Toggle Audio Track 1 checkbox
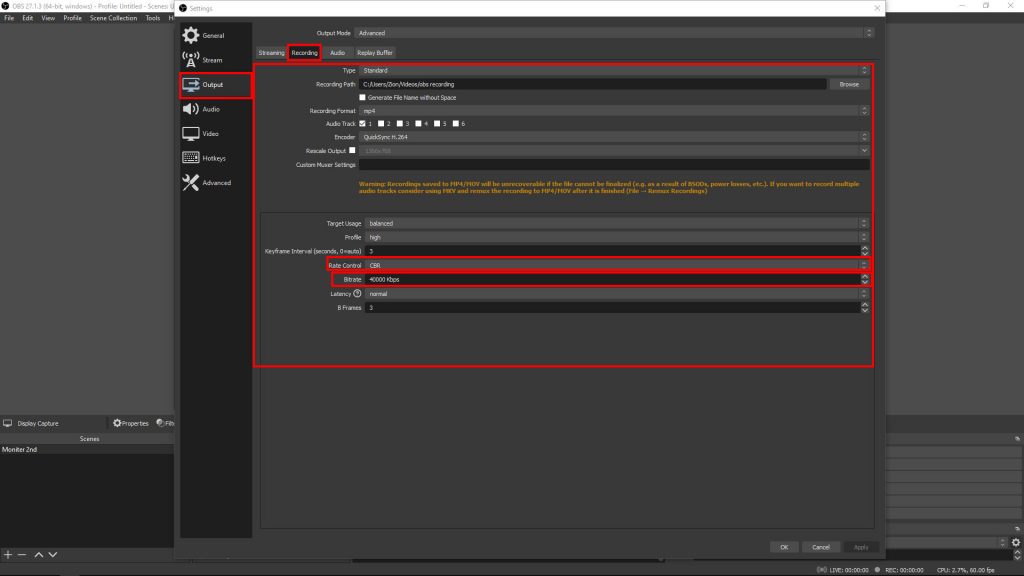 pos(362,123)
